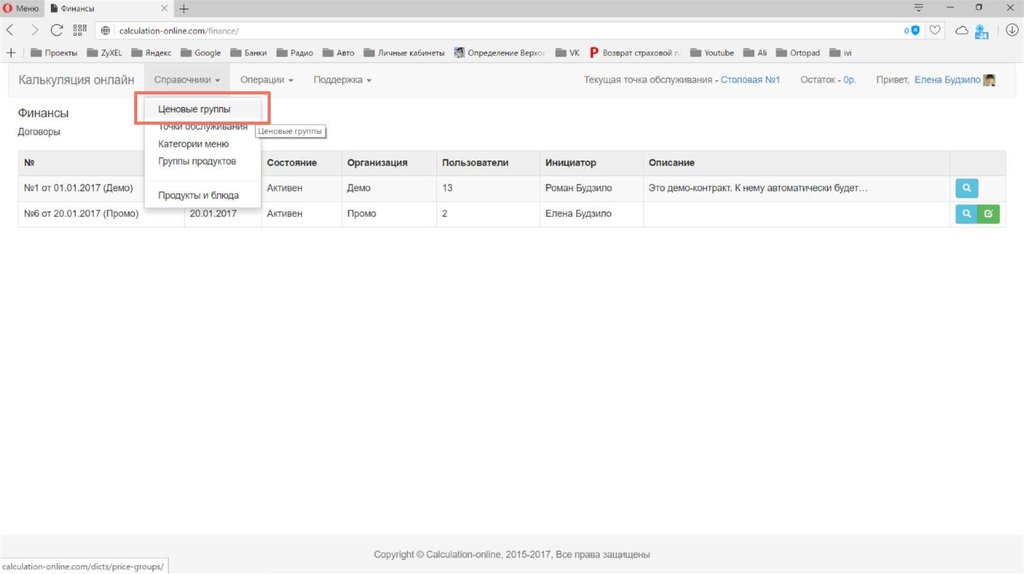Click the green edit button for Promo contract
This screenshot has height=574, width=1024.
tap(988, 214)
